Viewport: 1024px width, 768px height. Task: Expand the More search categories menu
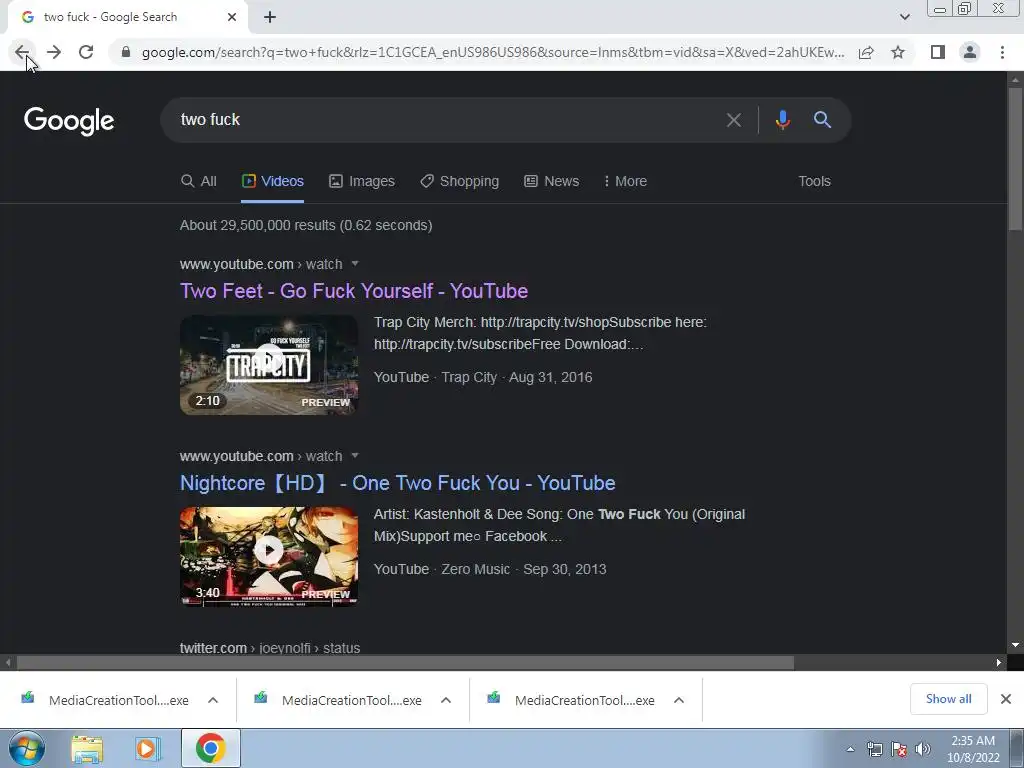tap(625, 182)
